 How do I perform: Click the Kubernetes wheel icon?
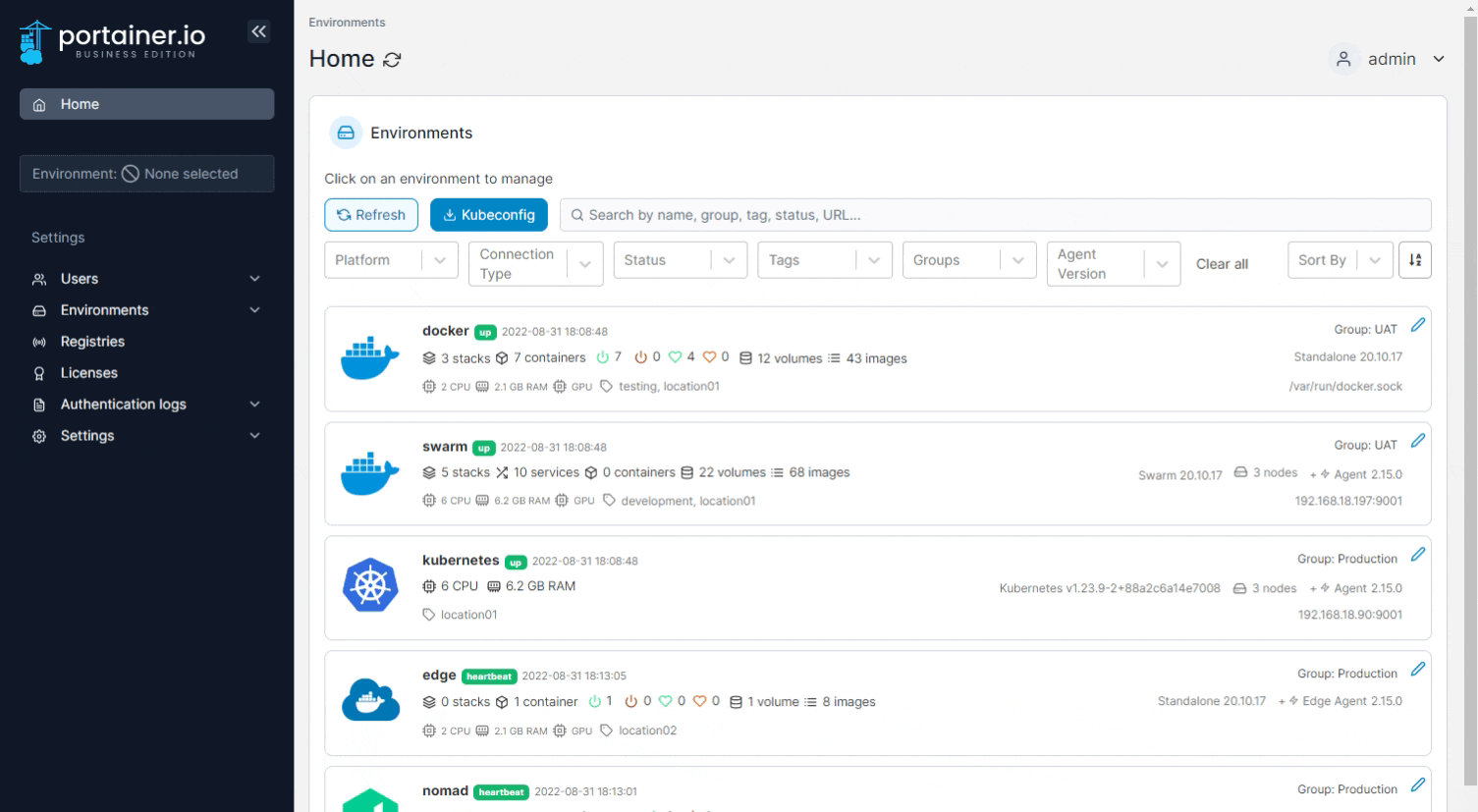coord(370,585)
